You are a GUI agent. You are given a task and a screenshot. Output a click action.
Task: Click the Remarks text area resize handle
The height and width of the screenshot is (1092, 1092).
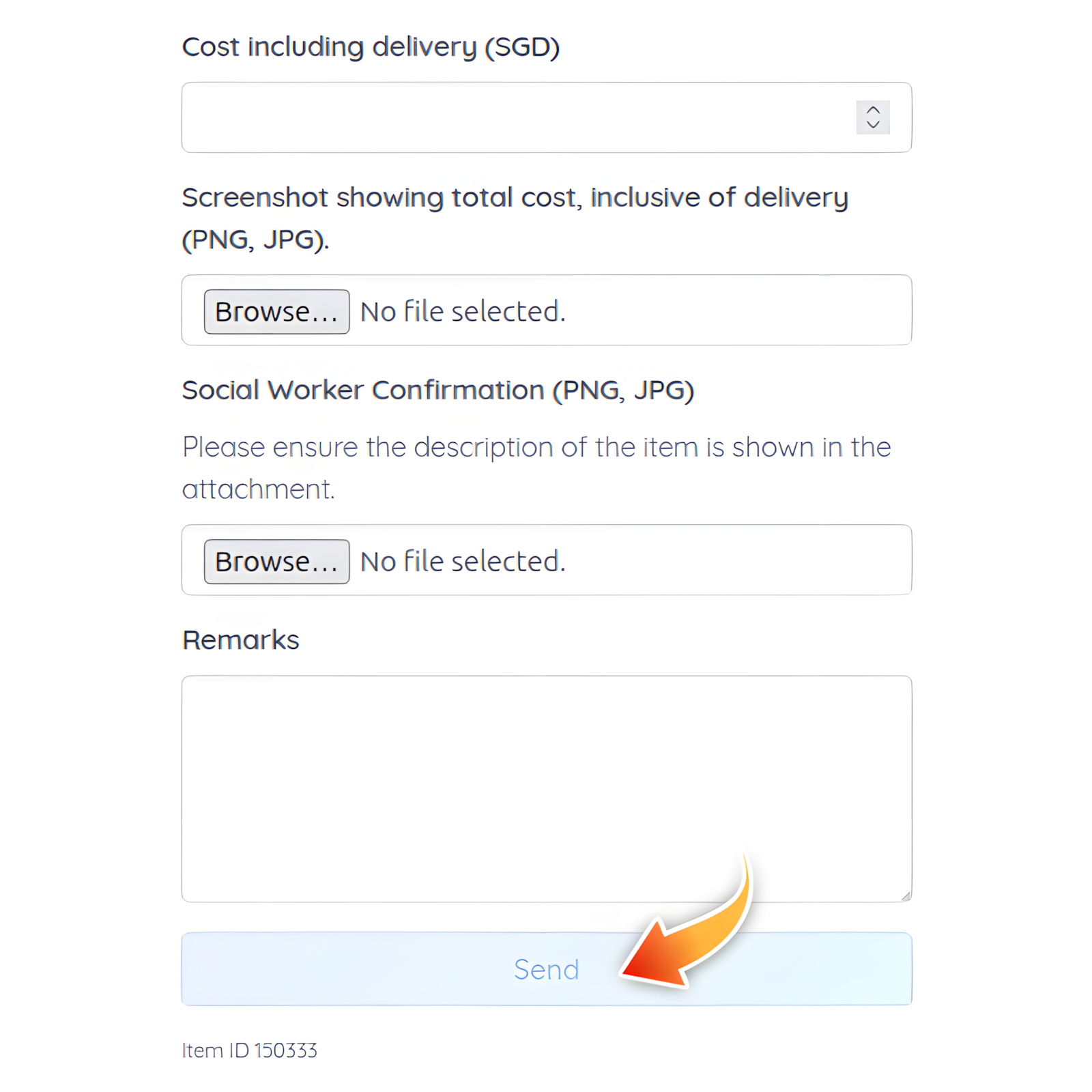click(x=906, y=896)
